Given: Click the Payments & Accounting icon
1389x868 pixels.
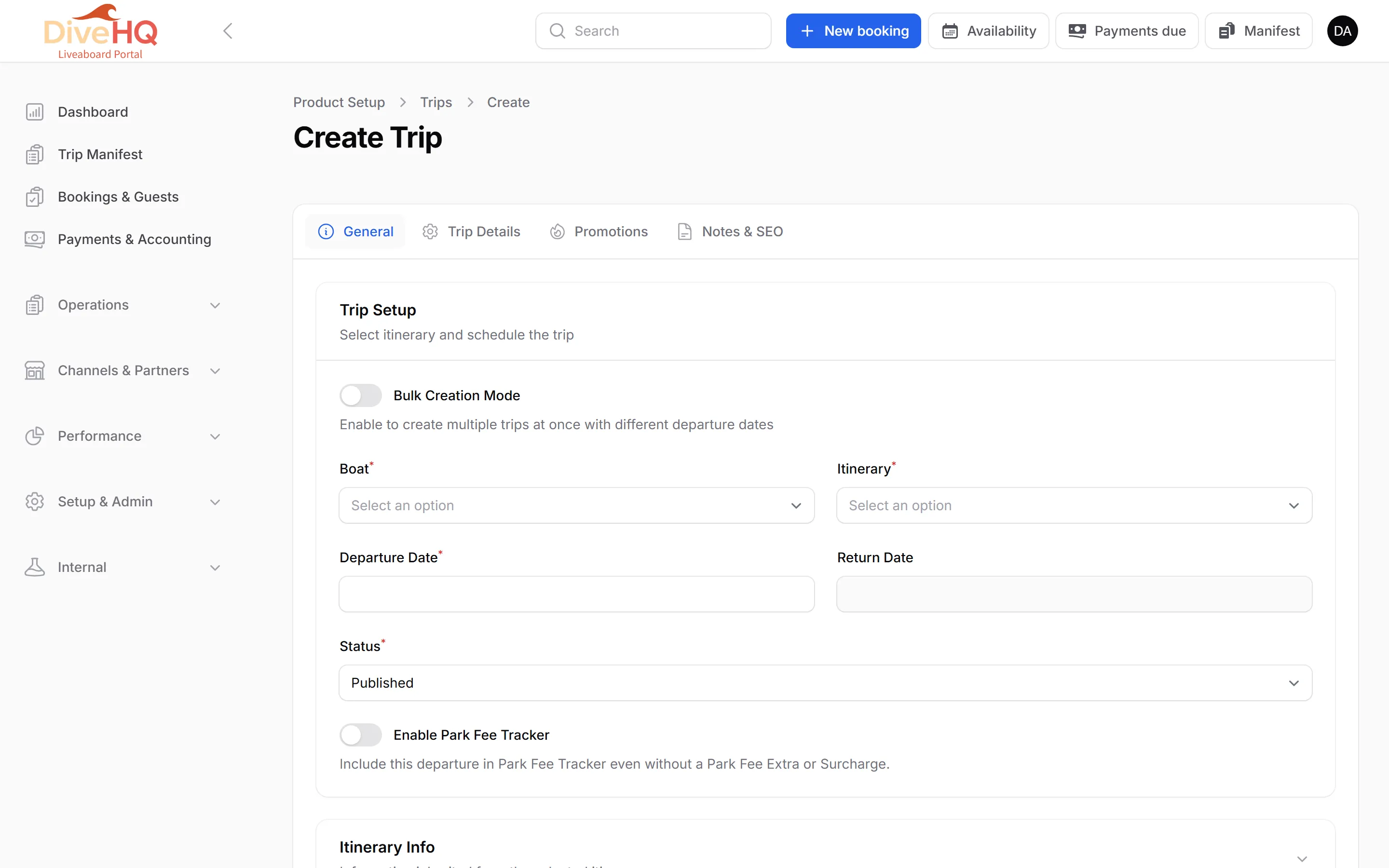Looking at the screenshot, I should click(34, 239).
